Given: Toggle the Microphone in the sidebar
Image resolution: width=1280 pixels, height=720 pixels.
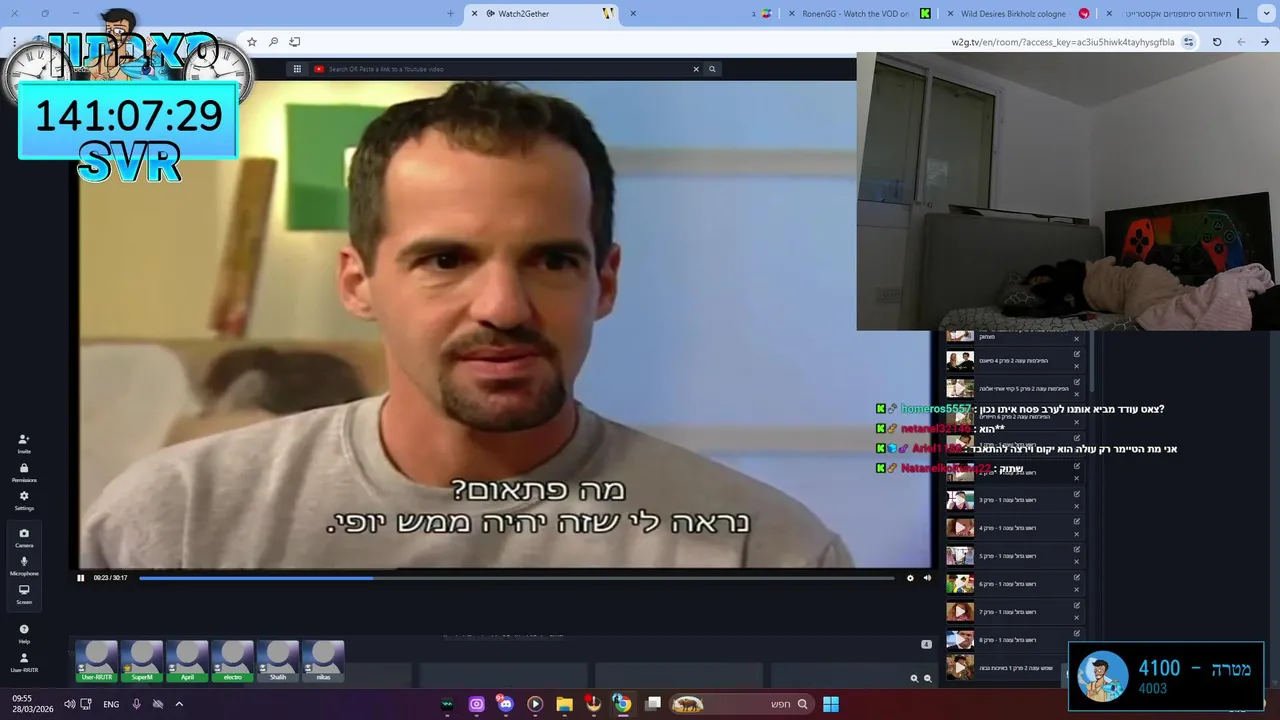Looking at the screenshot, I should coord(24,565).
